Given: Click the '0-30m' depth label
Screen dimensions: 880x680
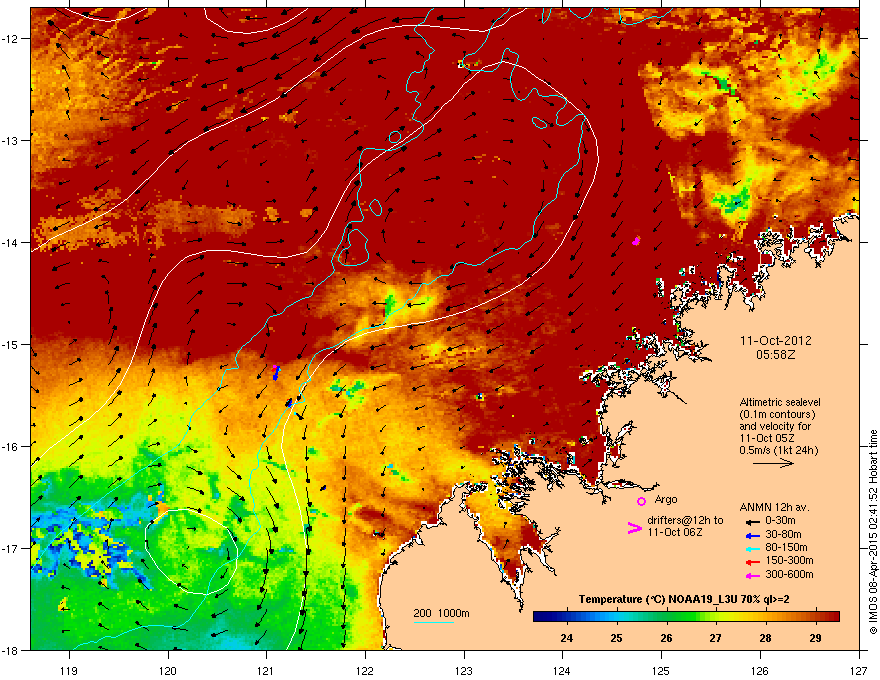Looking at the screenshot, I should (x=780, y=520).
